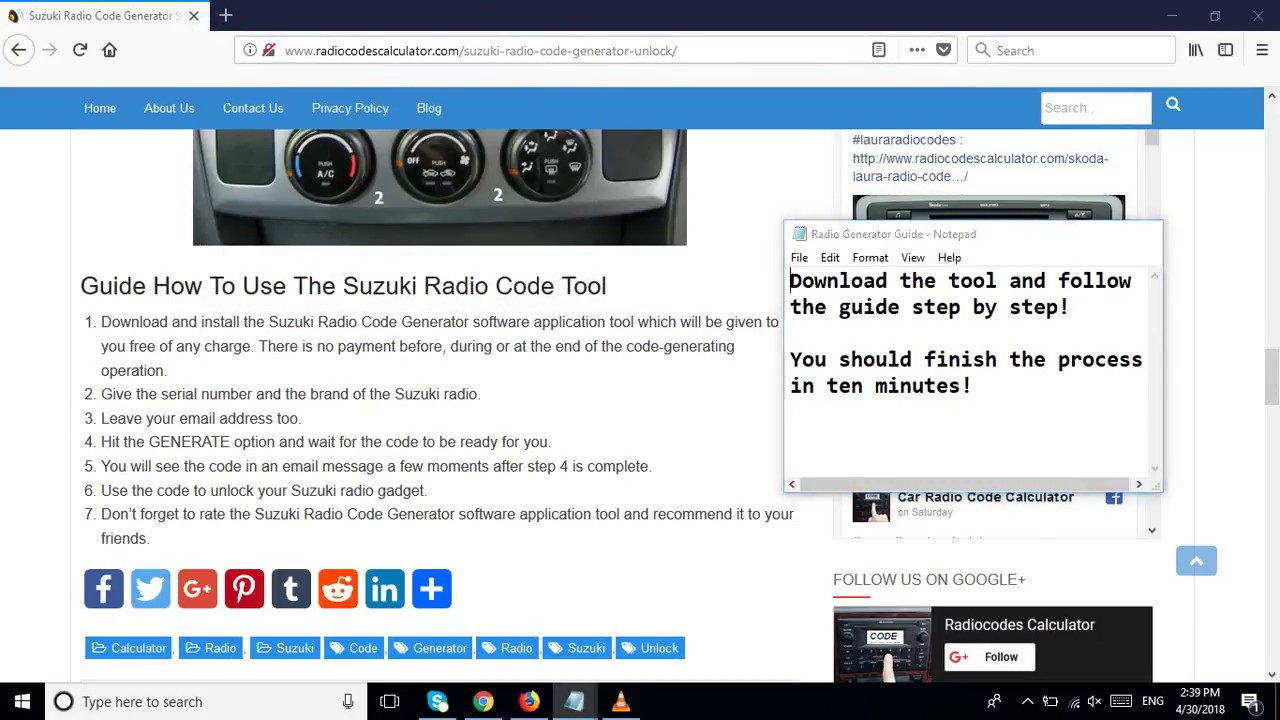1280x720 pixels.
Task: Close the Suzuki Radio Code Generator tab
Action: [194, 16]
